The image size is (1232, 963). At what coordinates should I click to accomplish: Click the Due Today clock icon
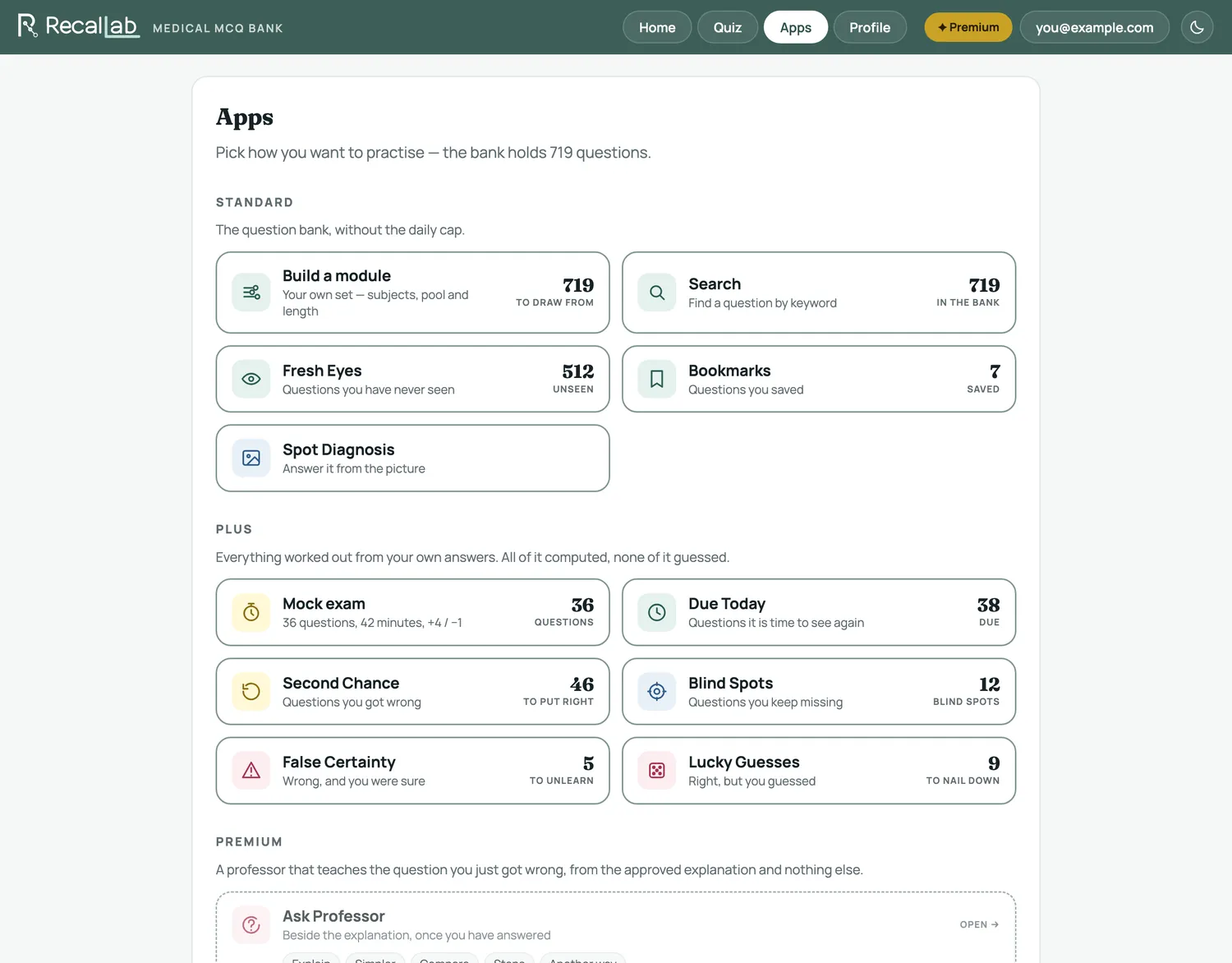[x=657, y=612]
